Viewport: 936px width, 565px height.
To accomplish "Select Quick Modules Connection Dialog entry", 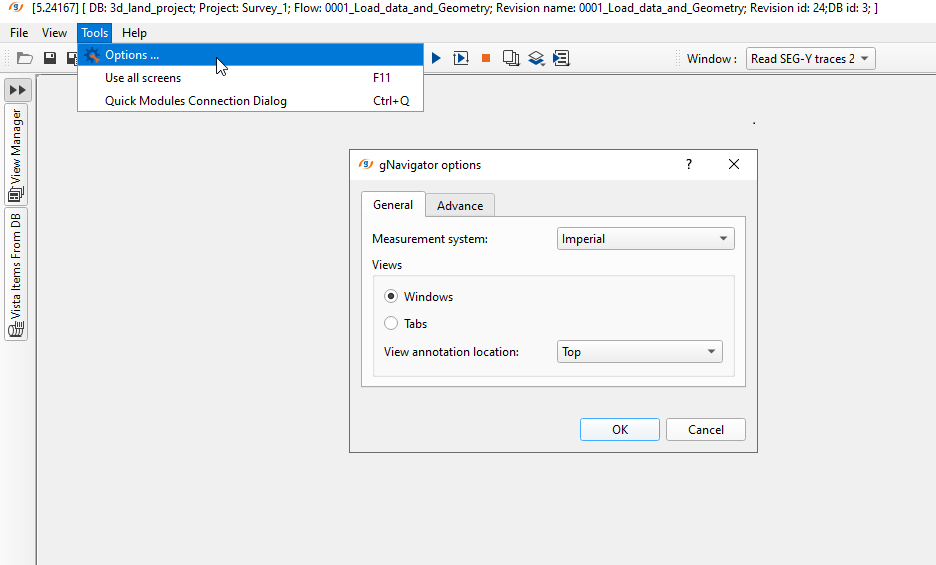I will click(251, 100).
